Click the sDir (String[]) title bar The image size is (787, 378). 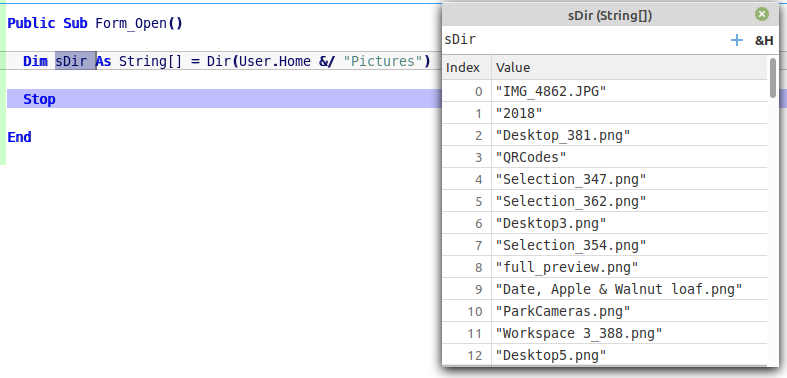coord(610,15)
